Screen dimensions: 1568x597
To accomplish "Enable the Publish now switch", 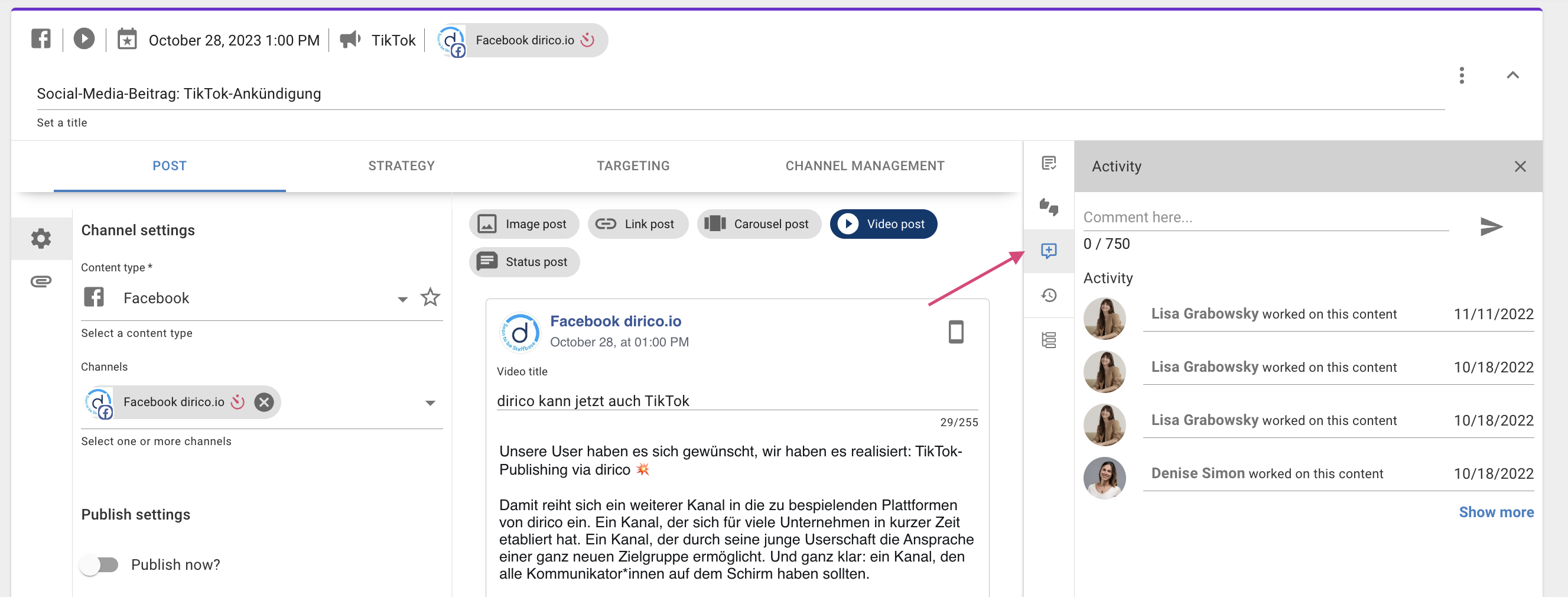I will point(100,564).
